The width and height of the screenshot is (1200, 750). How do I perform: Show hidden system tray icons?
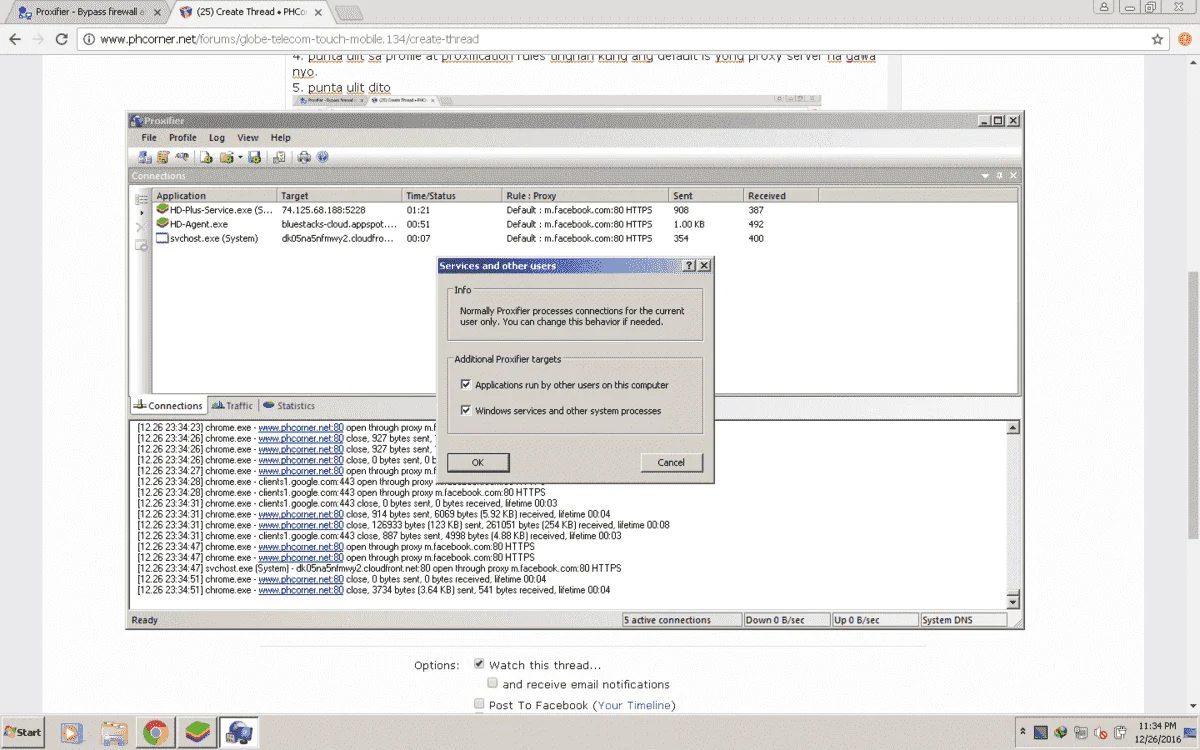1022,733
